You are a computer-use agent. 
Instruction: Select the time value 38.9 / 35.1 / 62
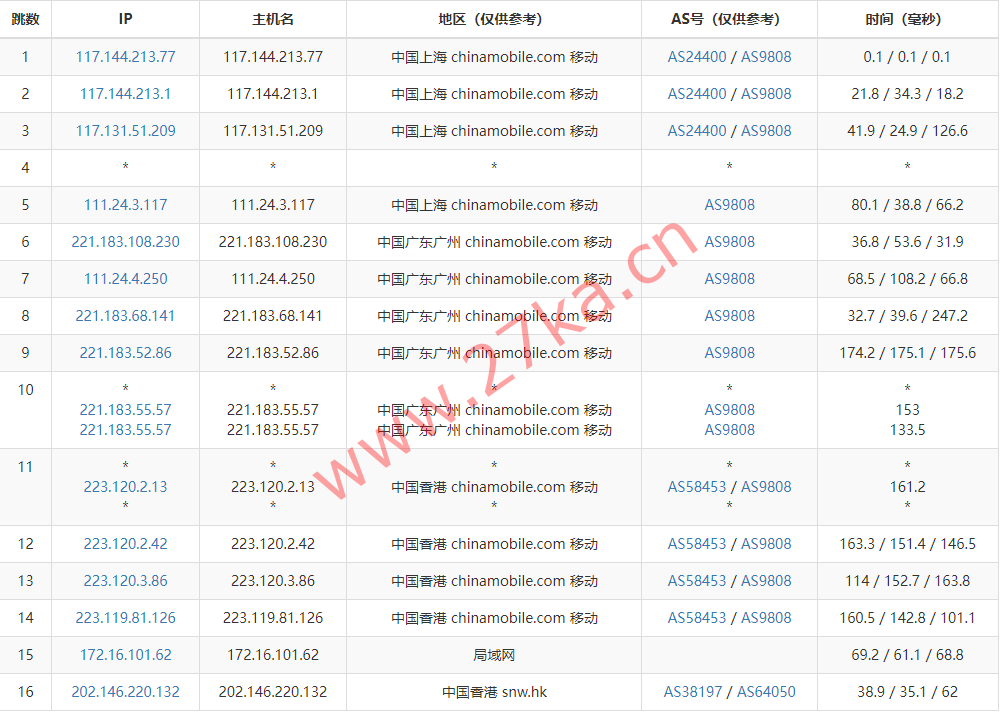coord(907,692)
